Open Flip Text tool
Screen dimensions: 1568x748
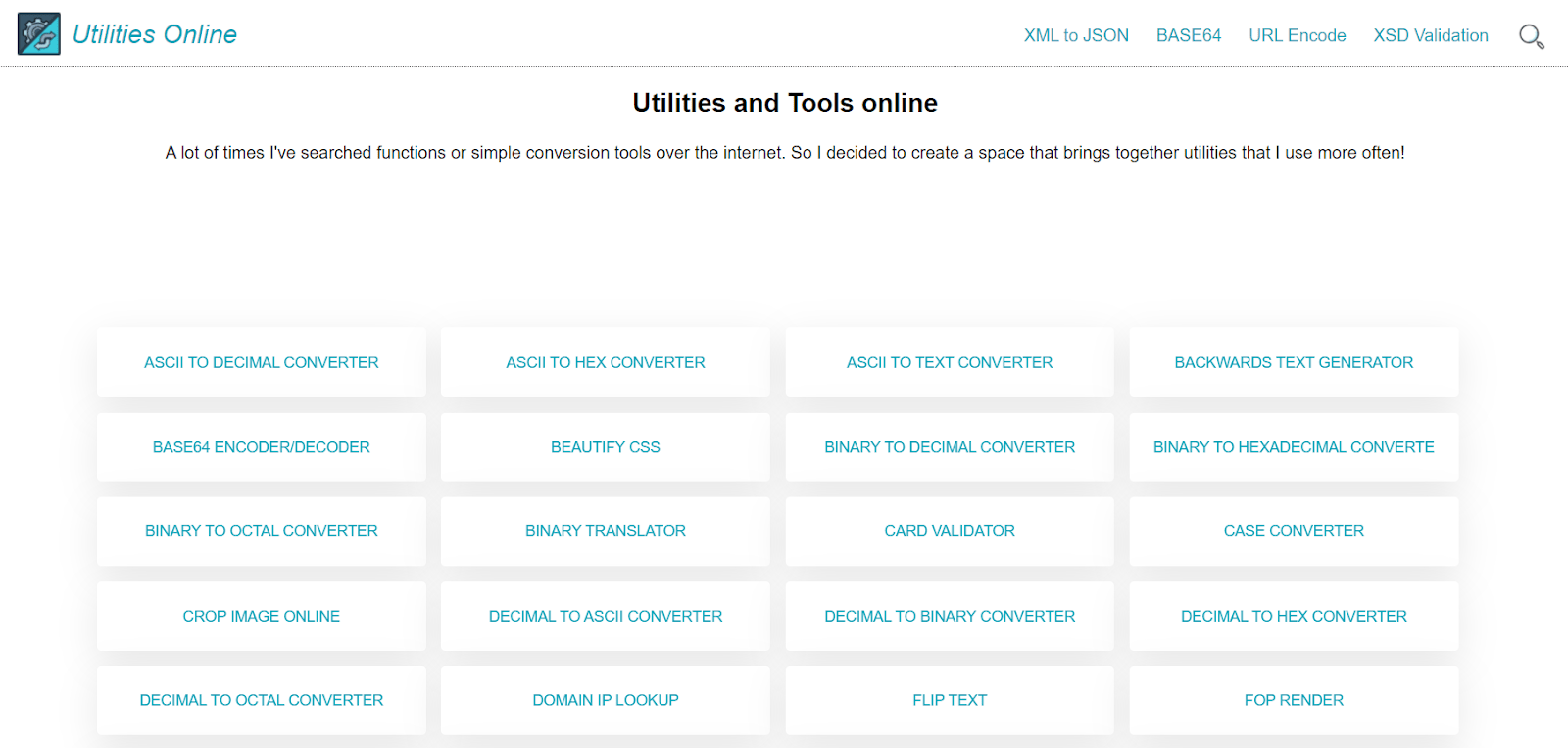[950, 700]
